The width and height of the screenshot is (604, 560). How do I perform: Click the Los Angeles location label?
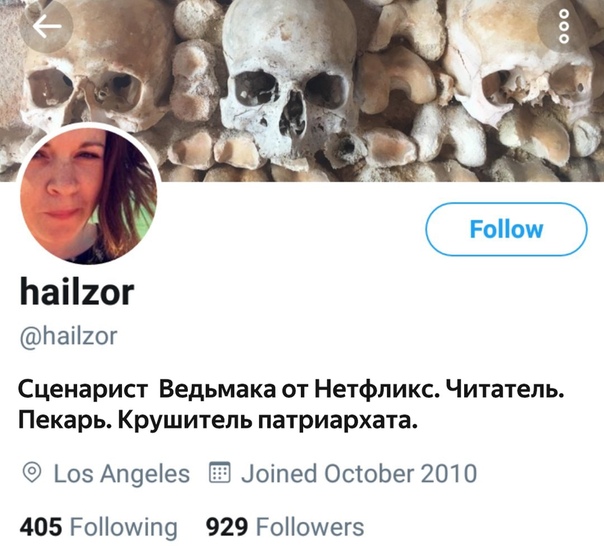click(122, 473)
